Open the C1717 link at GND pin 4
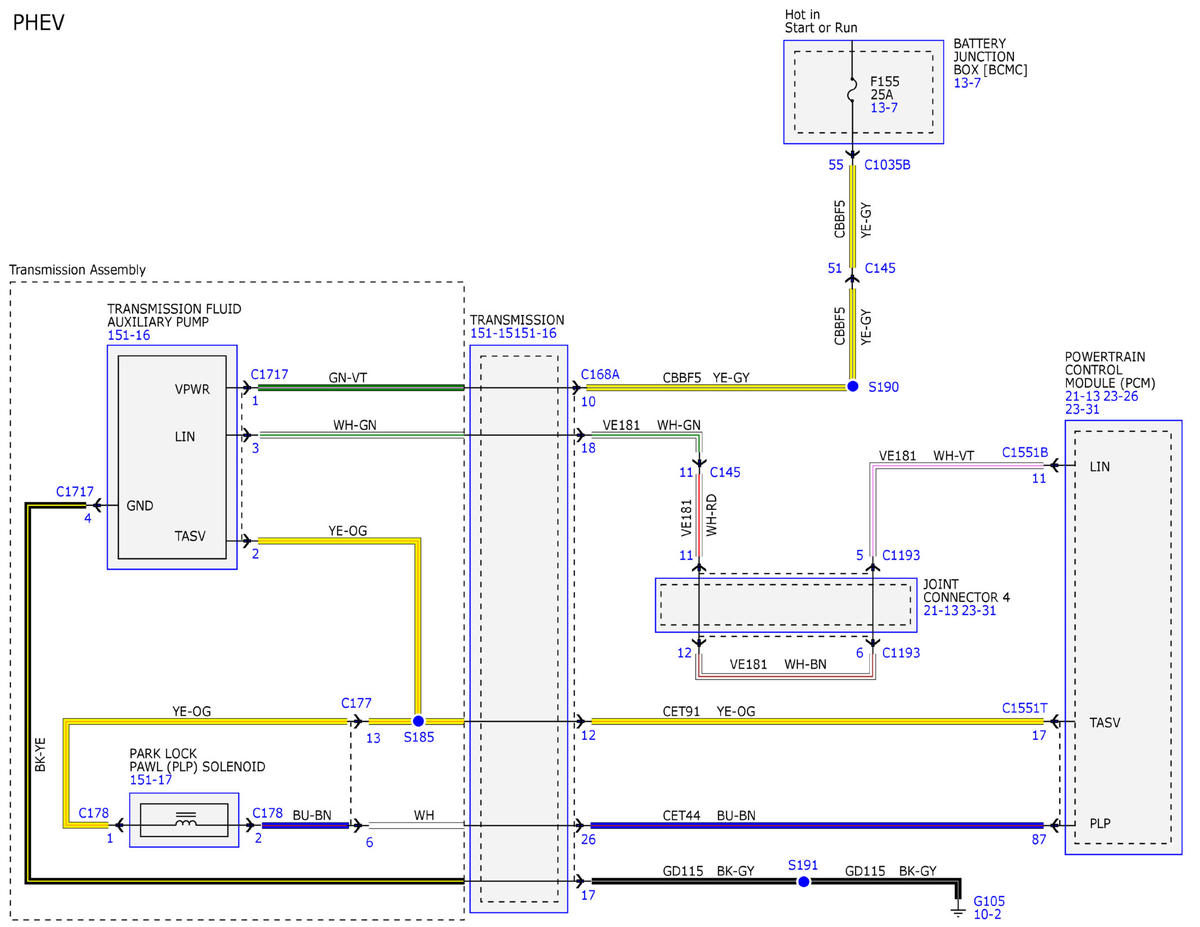Screen dimensions: 1200x927 [75, 491]
